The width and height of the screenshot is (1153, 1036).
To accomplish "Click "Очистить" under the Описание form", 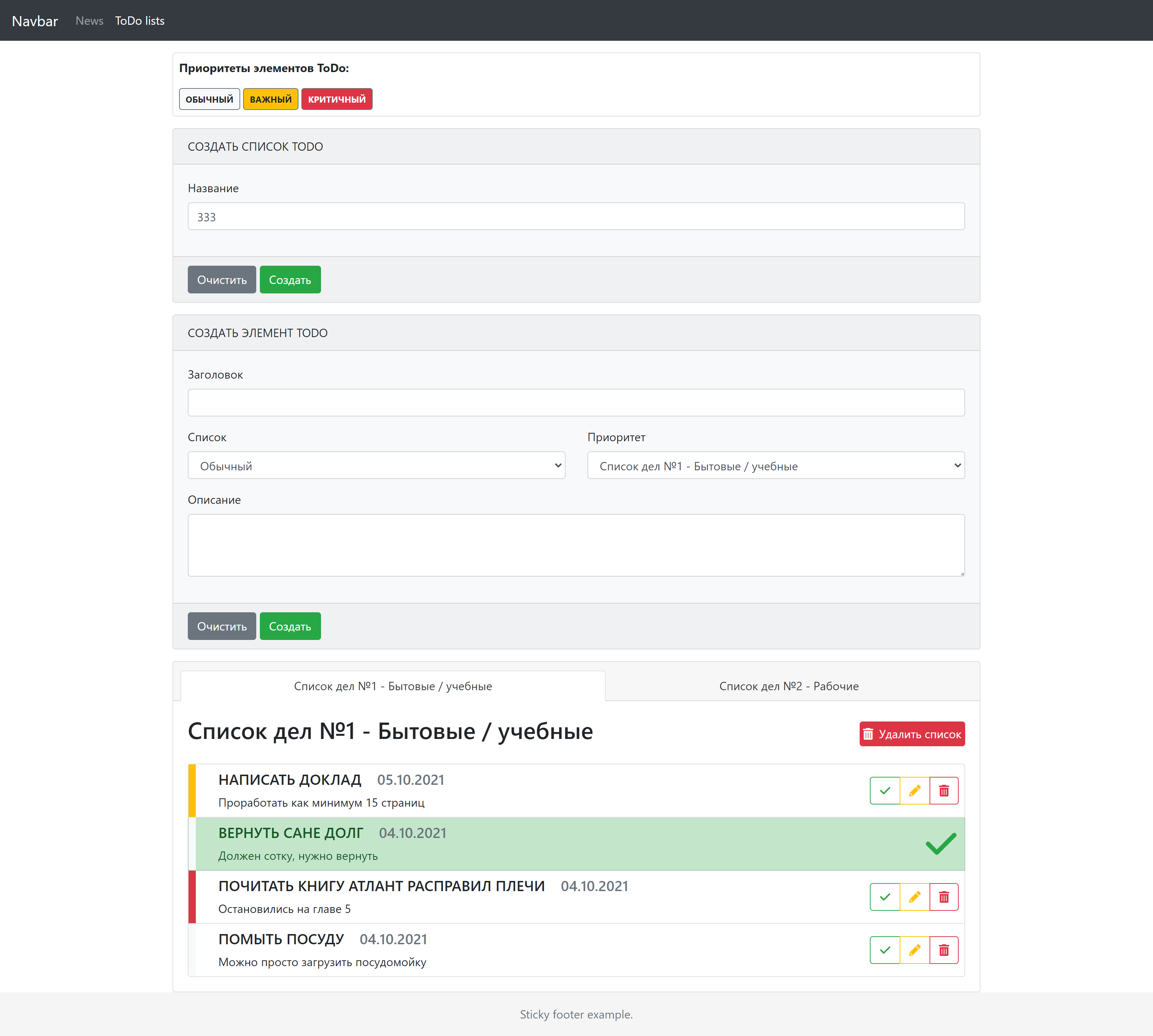I will 221,626.
